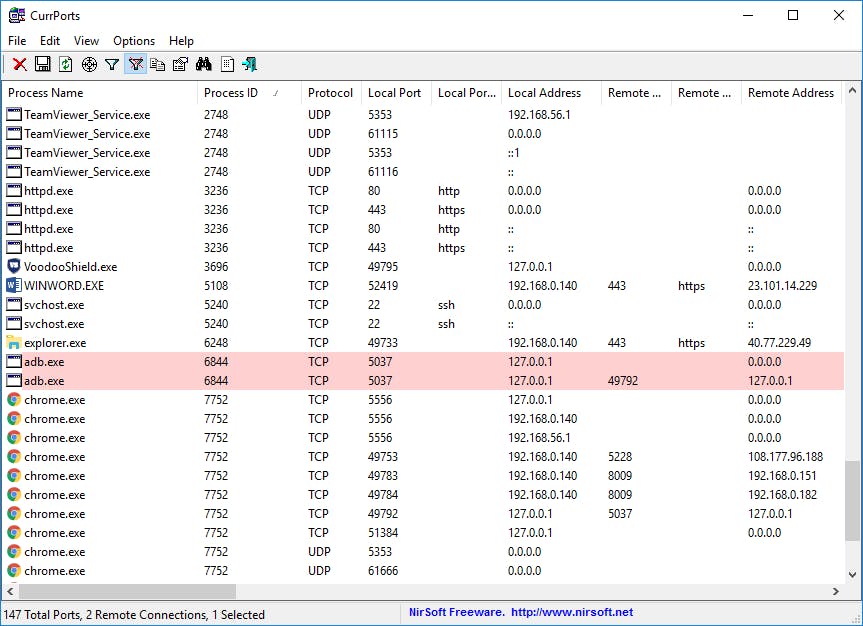This screenshot has height=626, width=863.
Task: Click the '147 Total Ports' status bar text
Action: (42, 614)
